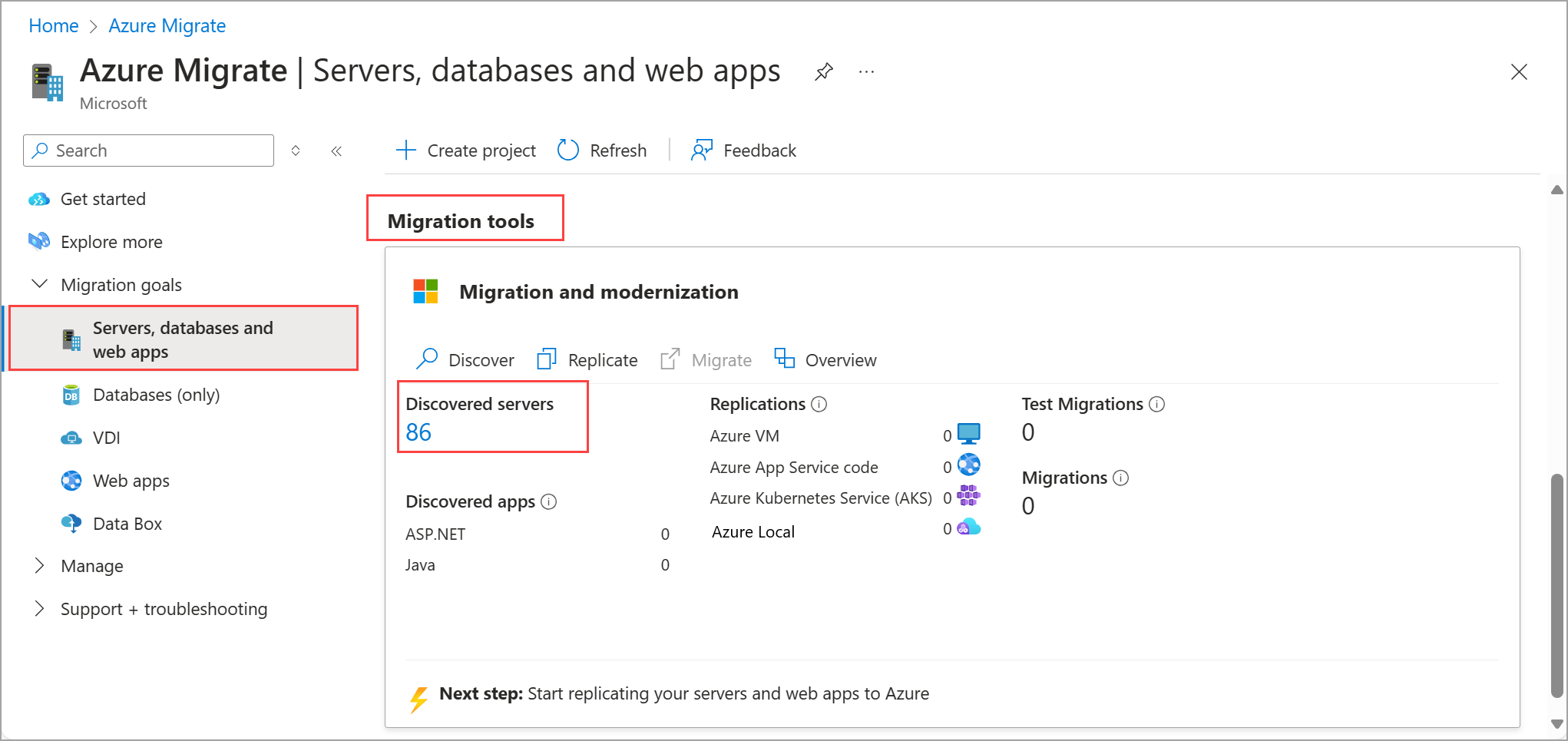Expand the Manage section
This screenshot has height=741, width=1568.
point(39,566)
